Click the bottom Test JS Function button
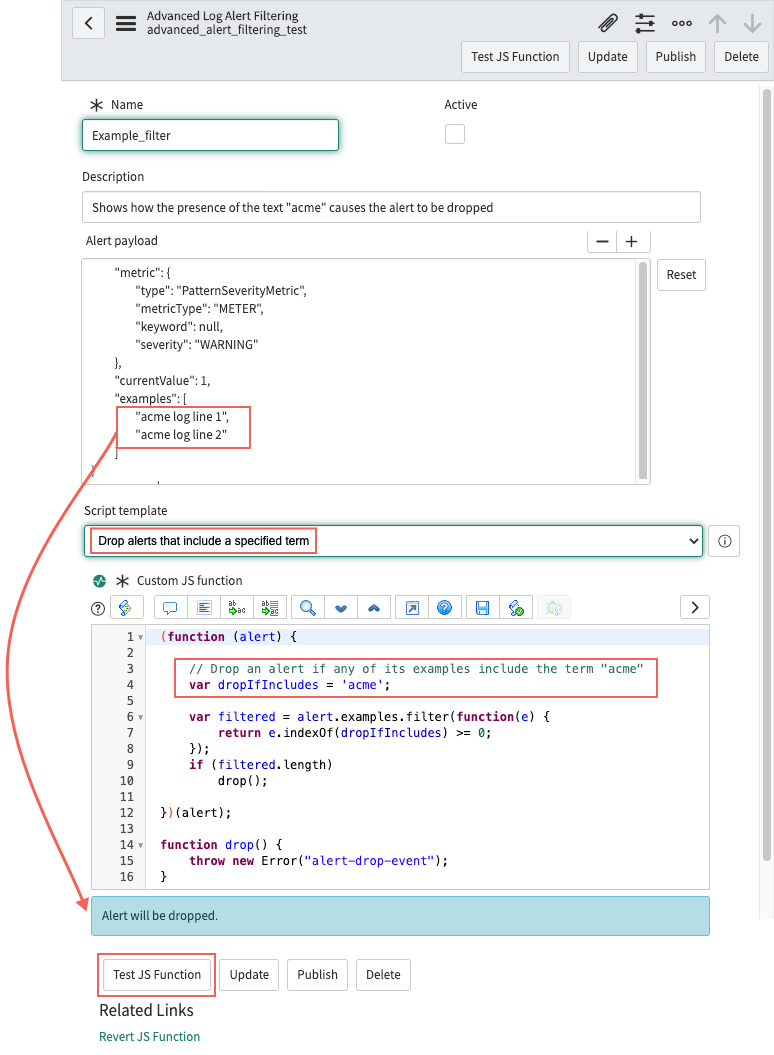This screenshot has width=774, height=1055. (157, 975)
